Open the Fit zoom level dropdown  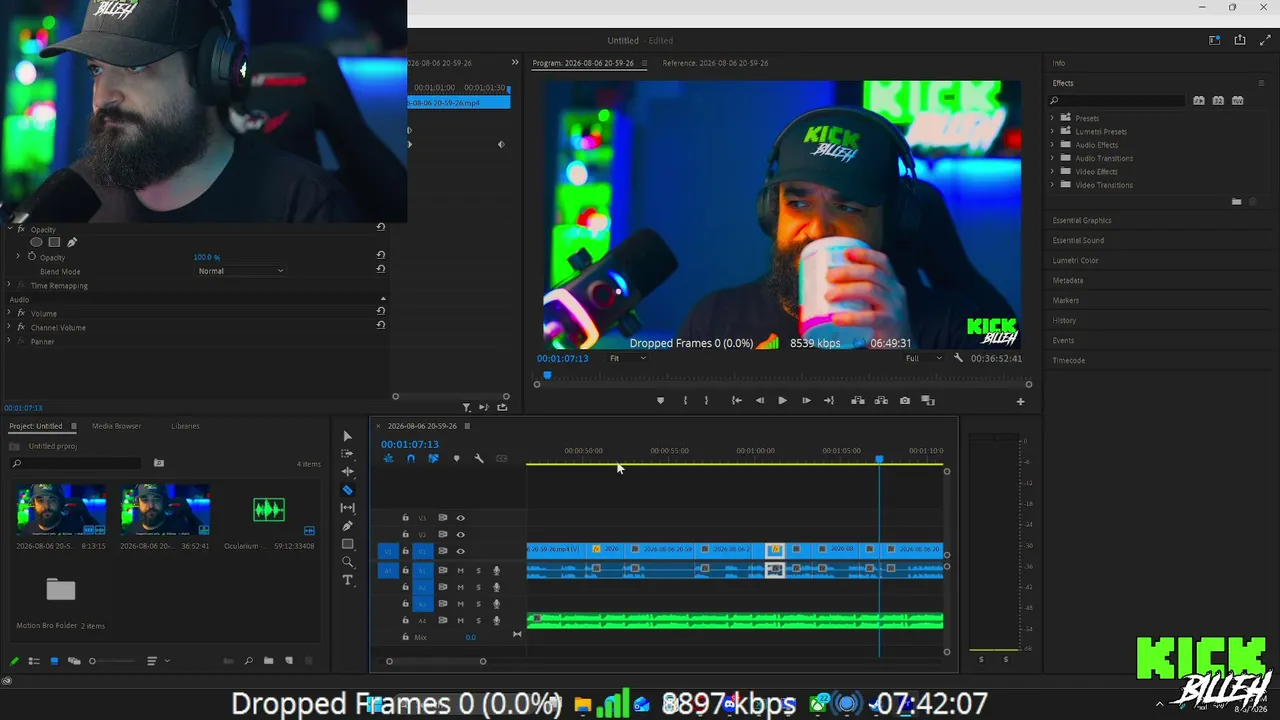click(628, 358)
